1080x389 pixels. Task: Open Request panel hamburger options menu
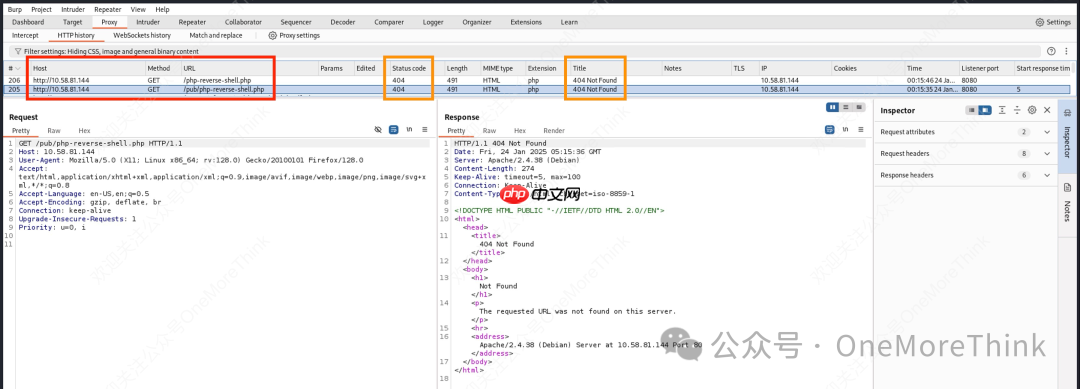click(425, 129)
